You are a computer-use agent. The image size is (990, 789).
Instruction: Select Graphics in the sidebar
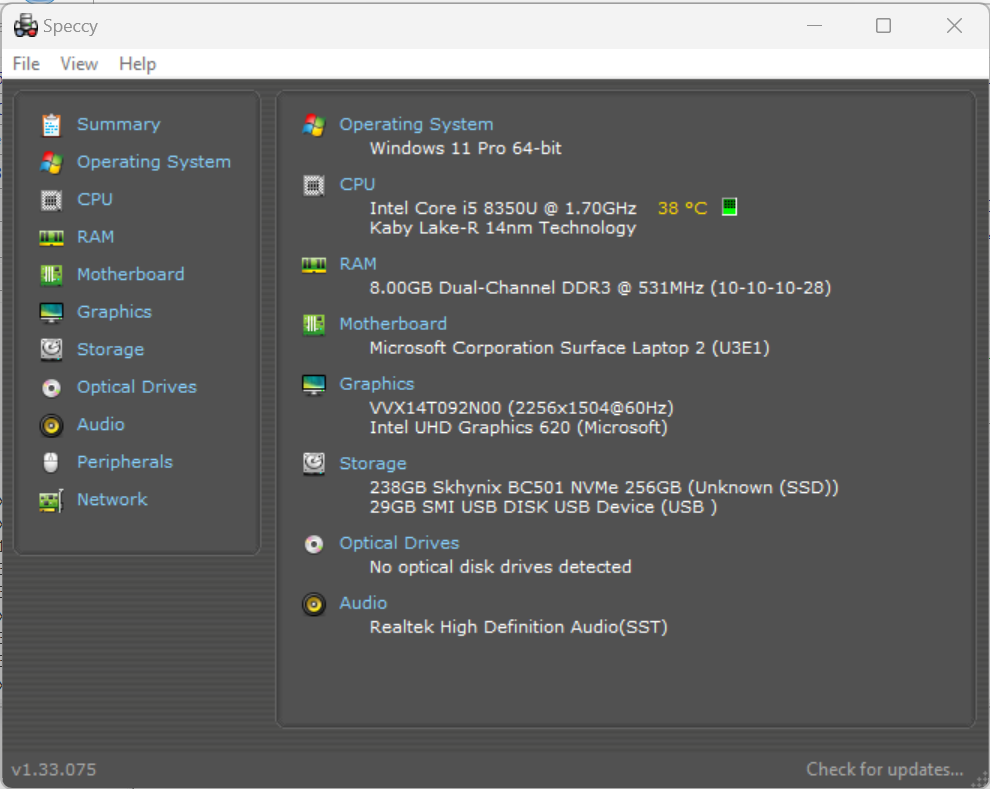click(114, 312)
